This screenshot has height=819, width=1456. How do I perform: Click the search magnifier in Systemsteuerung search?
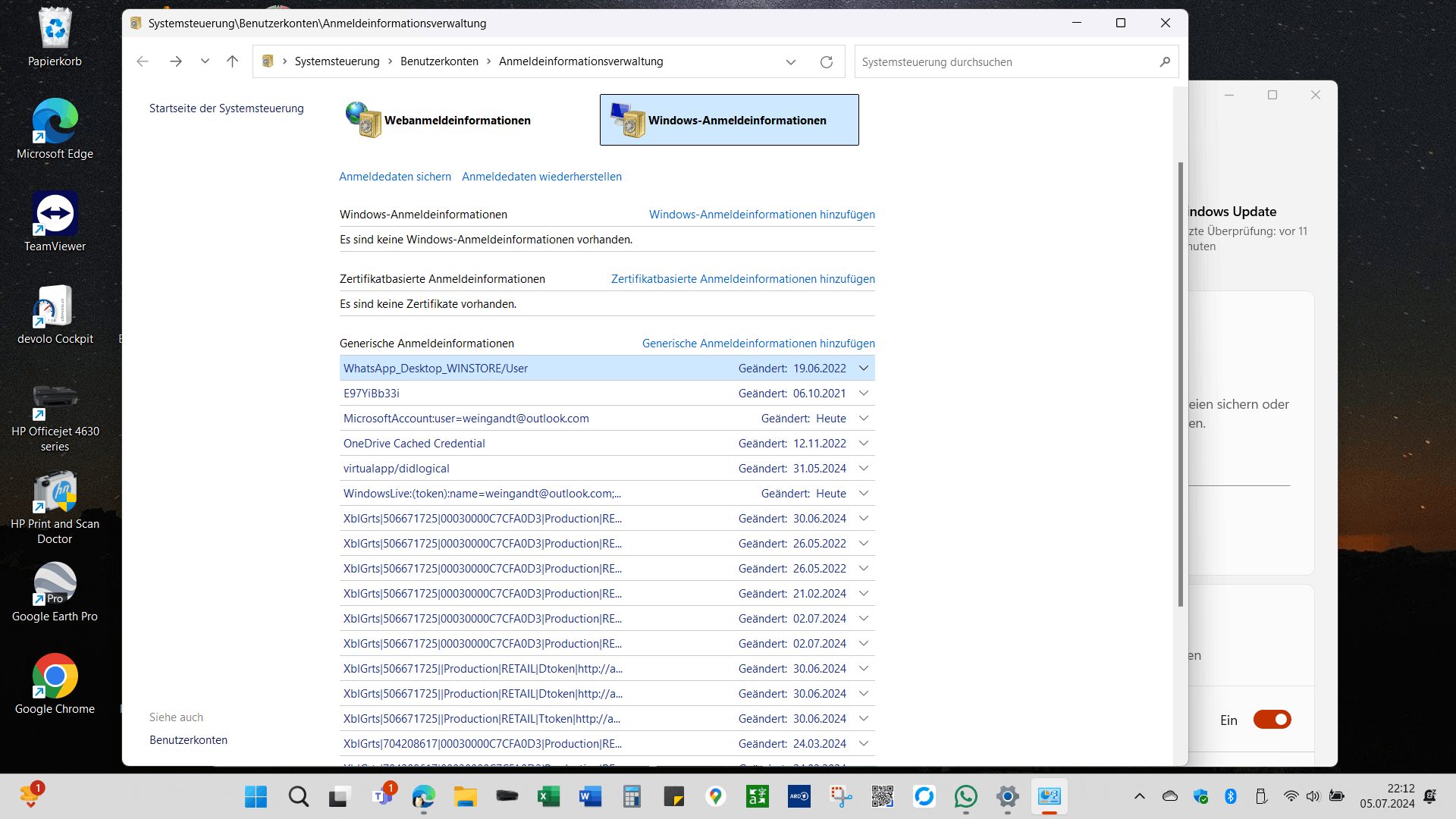coord(1165,62)
